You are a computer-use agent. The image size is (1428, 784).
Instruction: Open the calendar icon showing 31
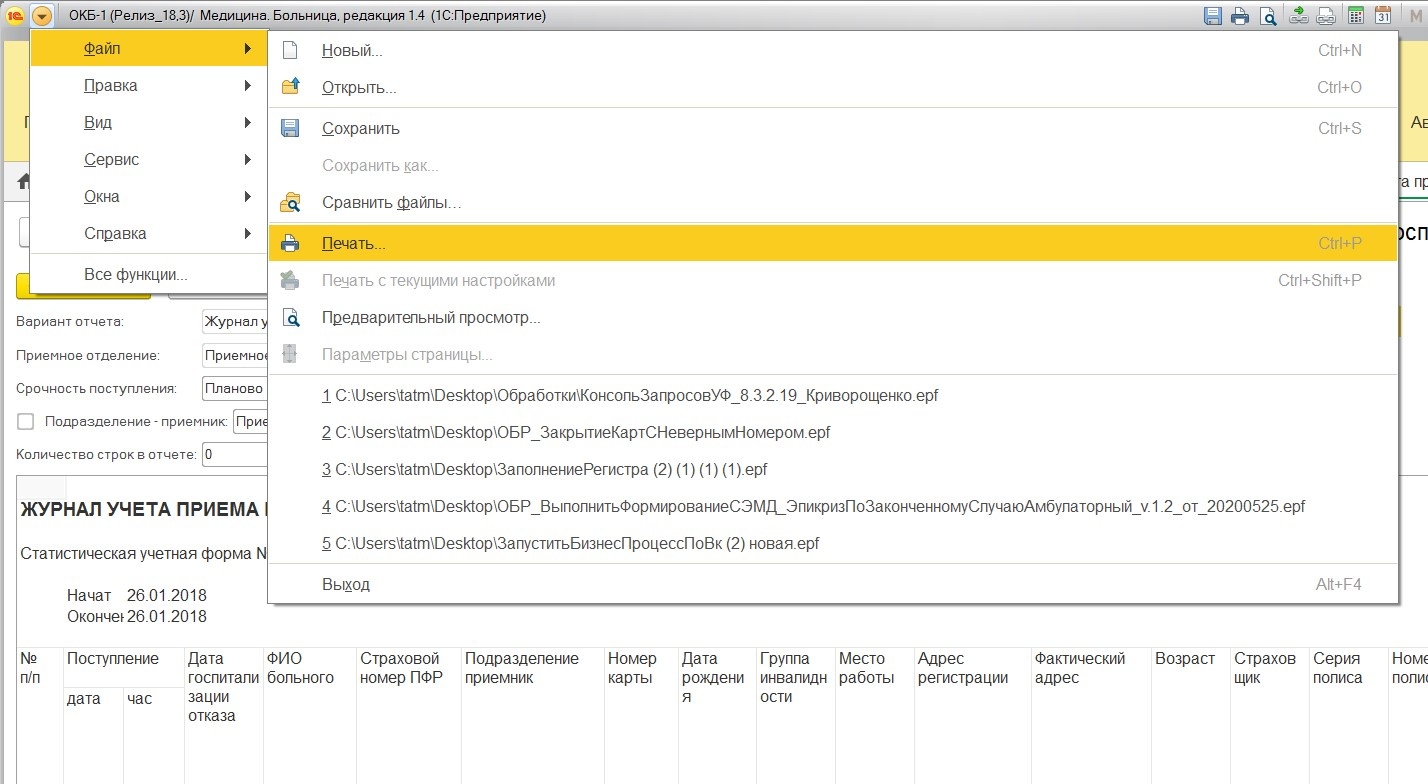click(1384, 16)
